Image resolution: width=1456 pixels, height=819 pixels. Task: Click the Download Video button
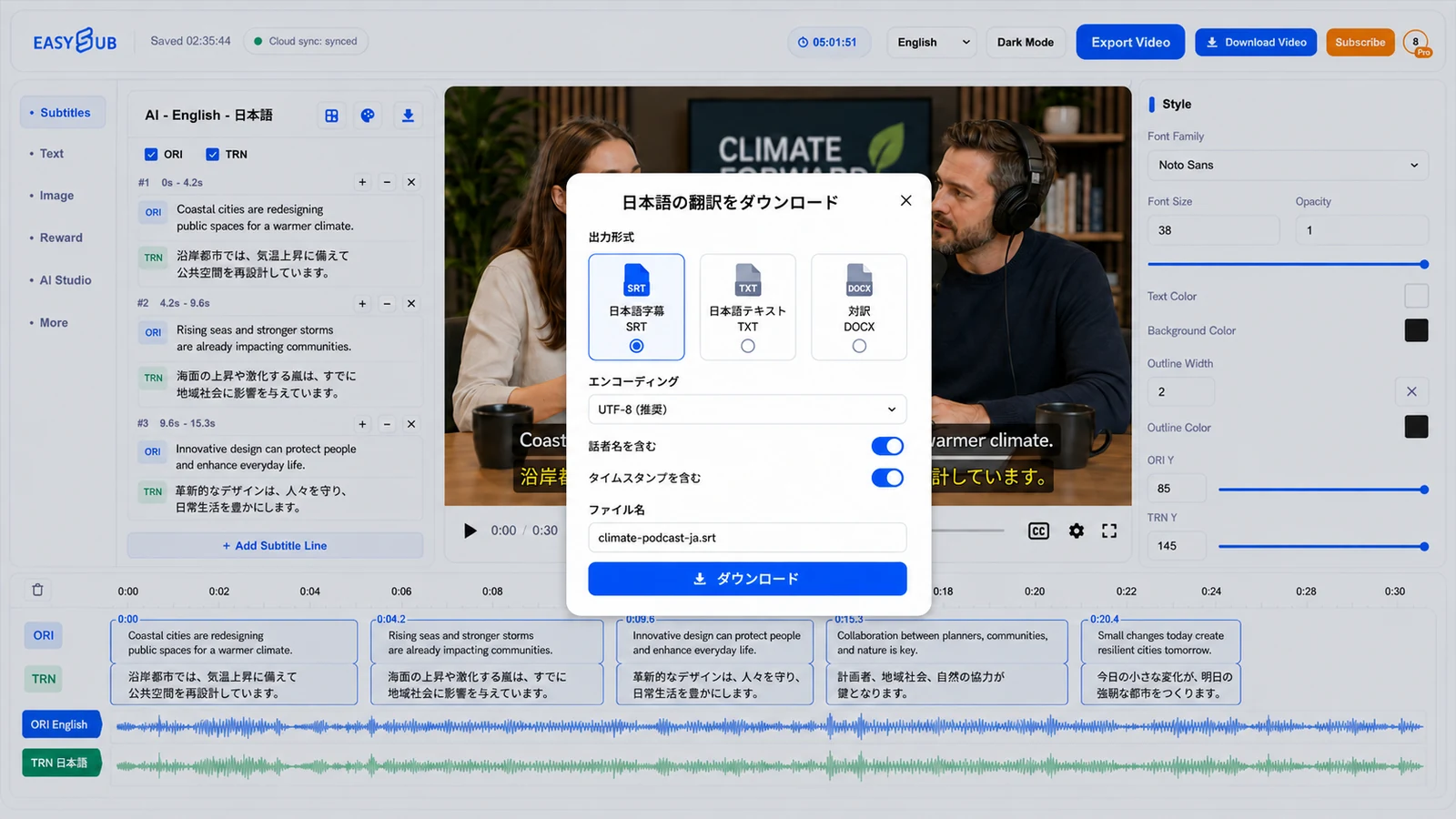pyautogui.click(x=1256, y=42)
